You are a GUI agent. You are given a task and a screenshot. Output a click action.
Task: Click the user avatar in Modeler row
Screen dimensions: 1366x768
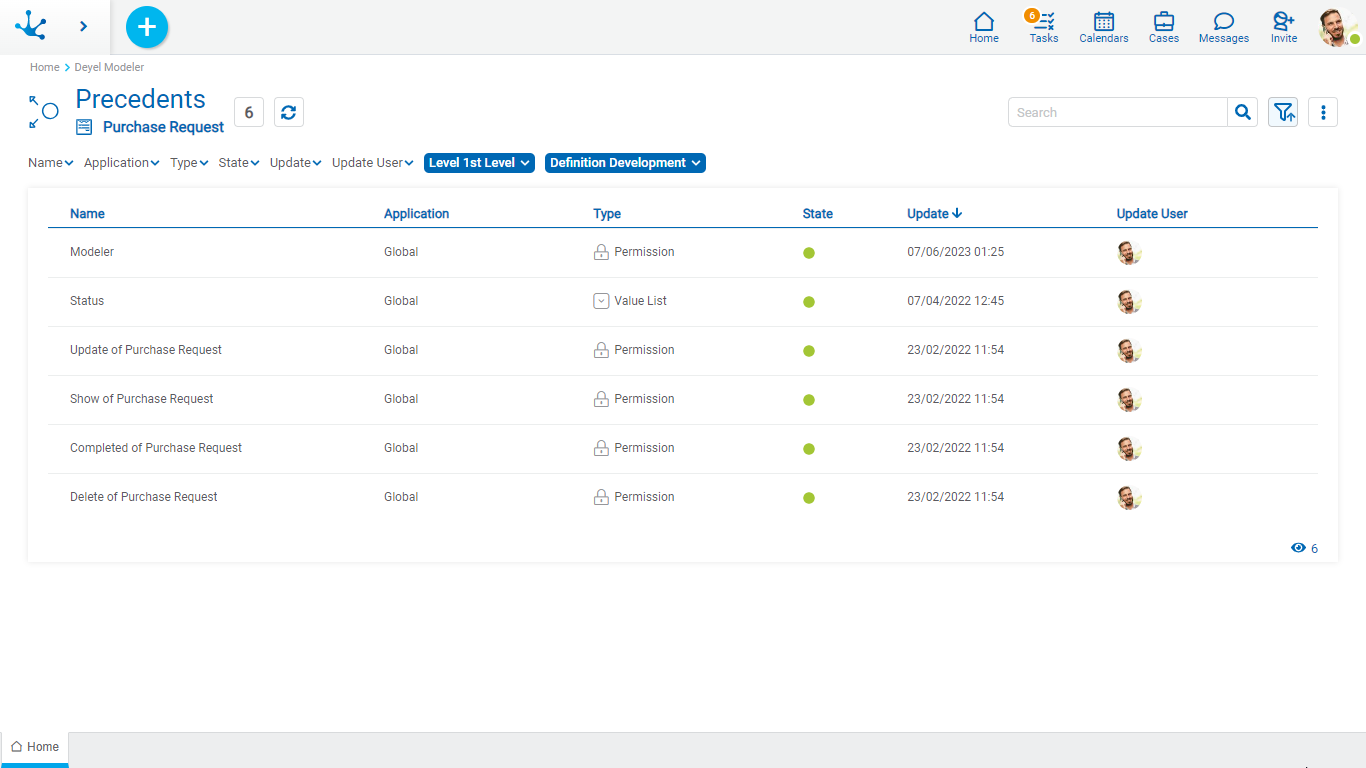click(1129, 253)
